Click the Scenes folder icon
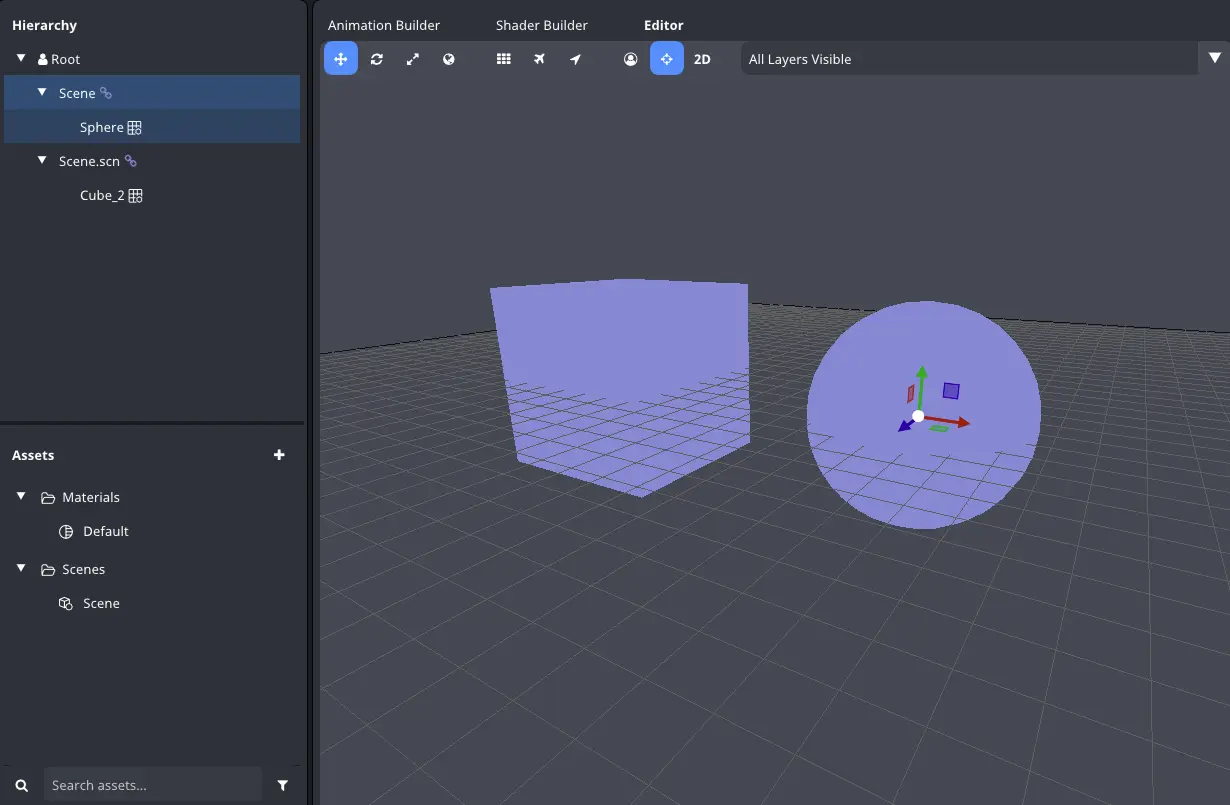Screen dimensions: 1230x805 click(48, 570)
